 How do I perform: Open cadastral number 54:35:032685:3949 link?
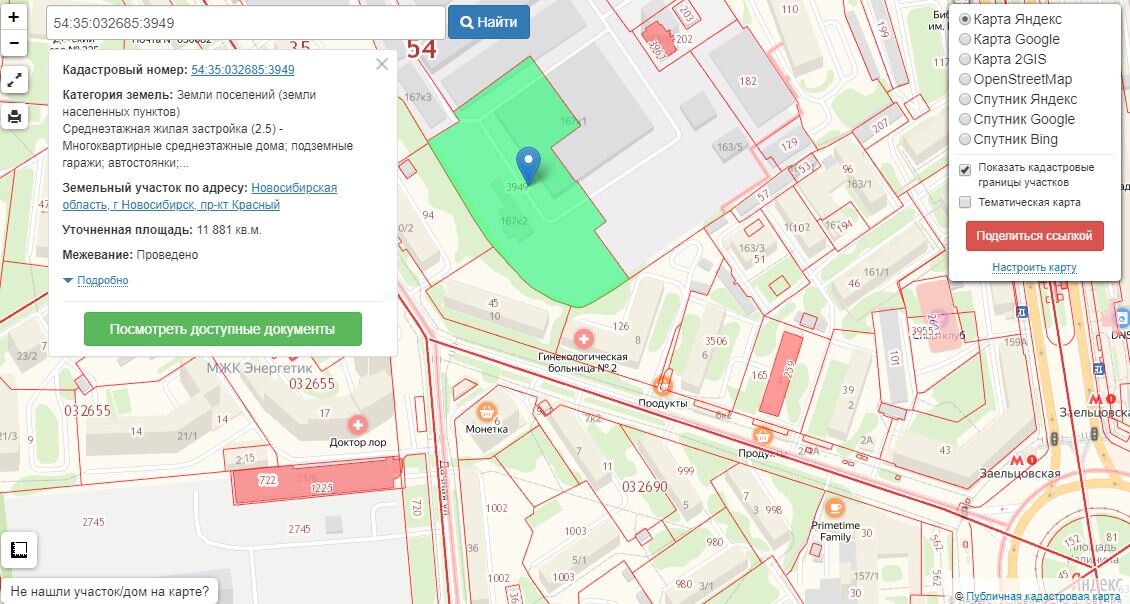(243, 70)
